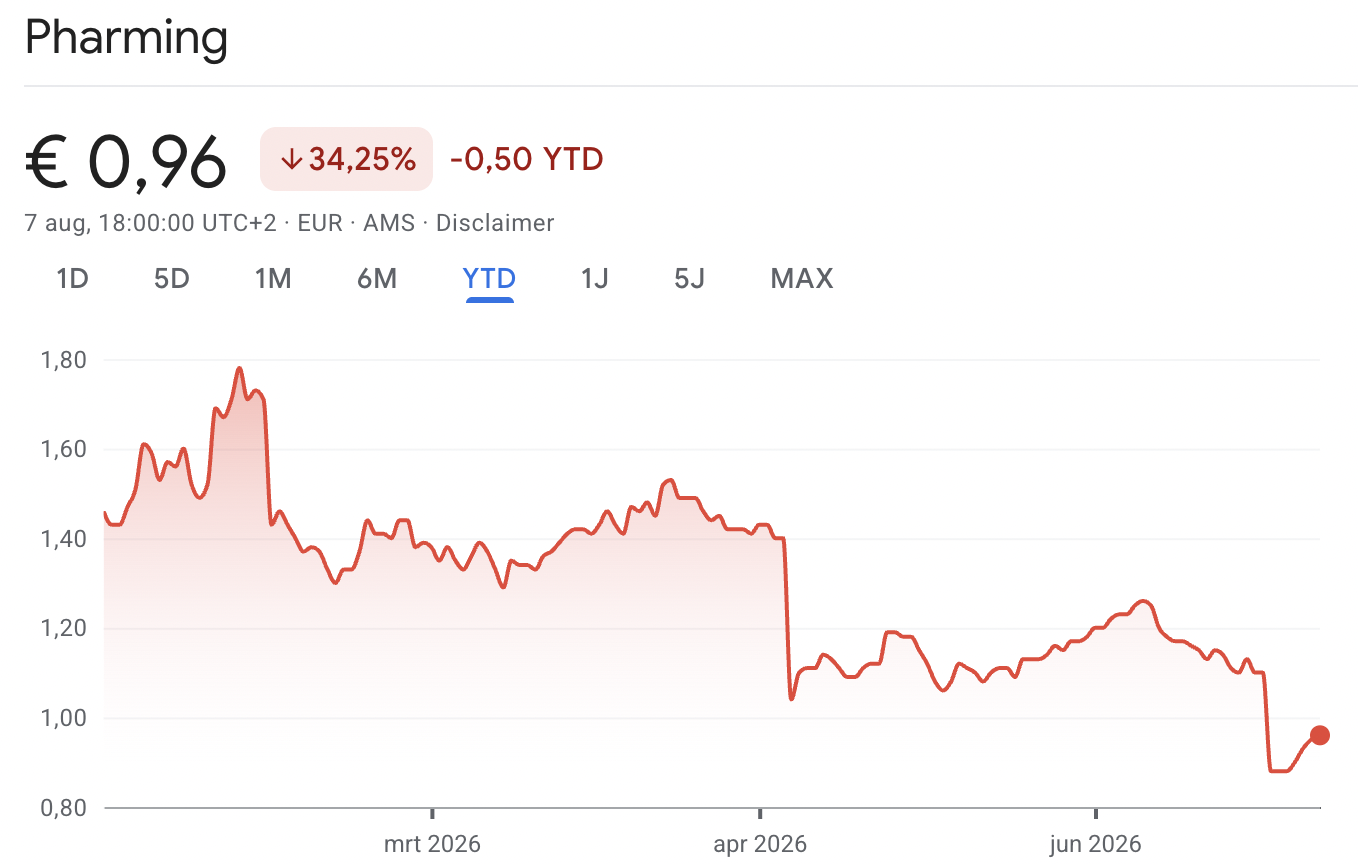1358x864 pixels.
Task: Click the jun 2026 axis label
Action: (1095, 844)
